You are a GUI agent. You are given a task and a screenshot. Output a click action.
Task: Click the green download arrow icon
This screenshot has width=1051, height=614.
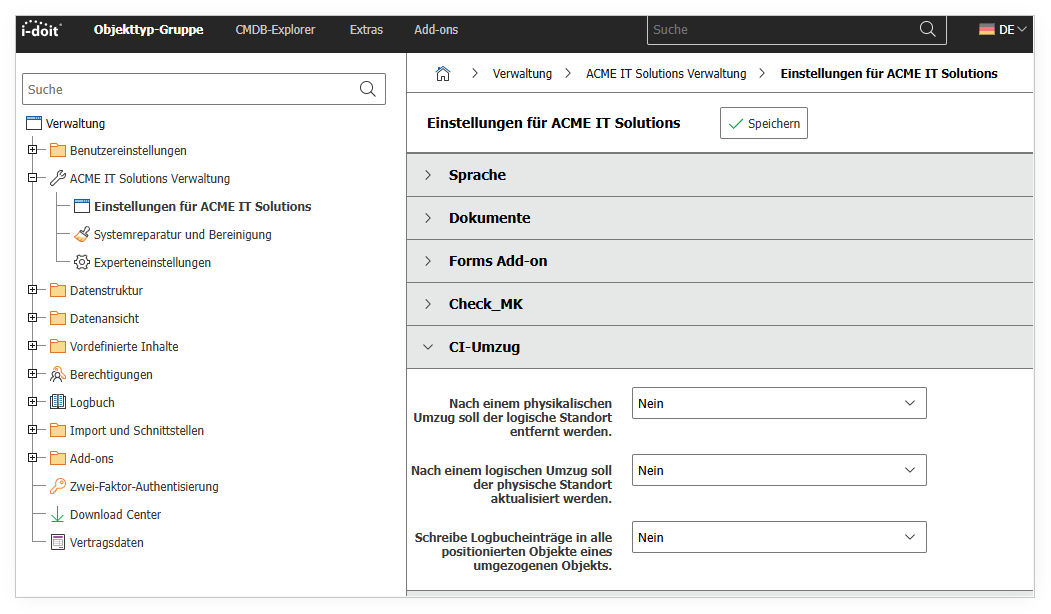point(58,515)
